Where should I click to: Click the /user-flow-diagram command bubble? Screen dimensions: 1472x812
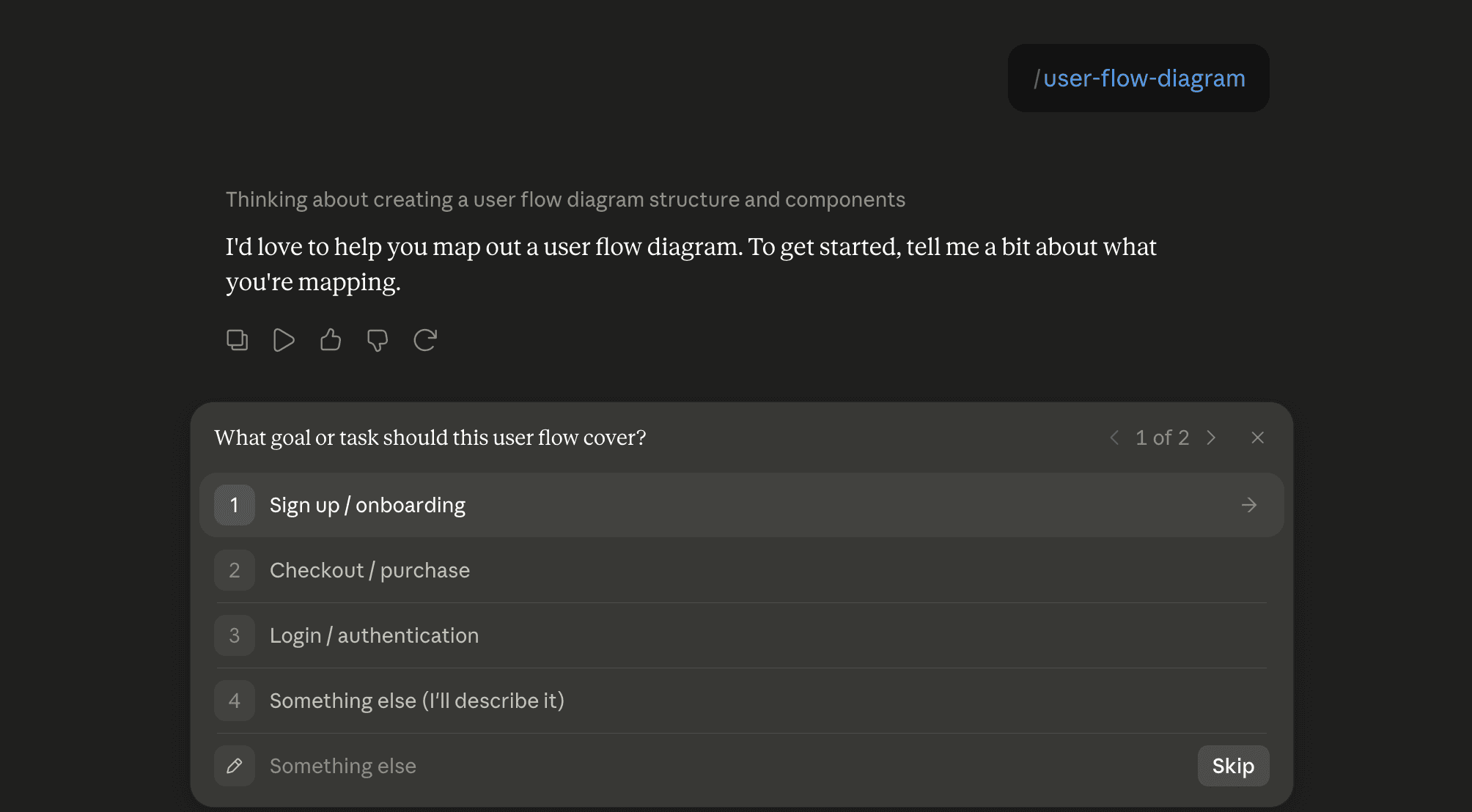[1138, 78]
